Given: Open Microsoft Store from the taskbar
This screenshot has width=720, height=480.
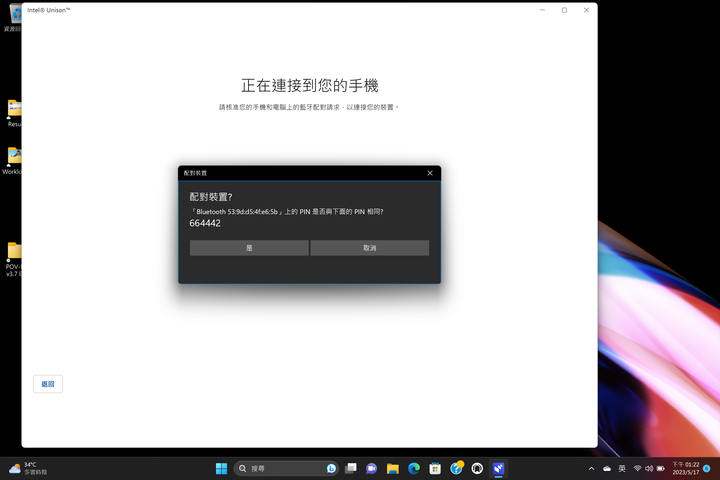Looking at the screenshot, I should 435,469.
